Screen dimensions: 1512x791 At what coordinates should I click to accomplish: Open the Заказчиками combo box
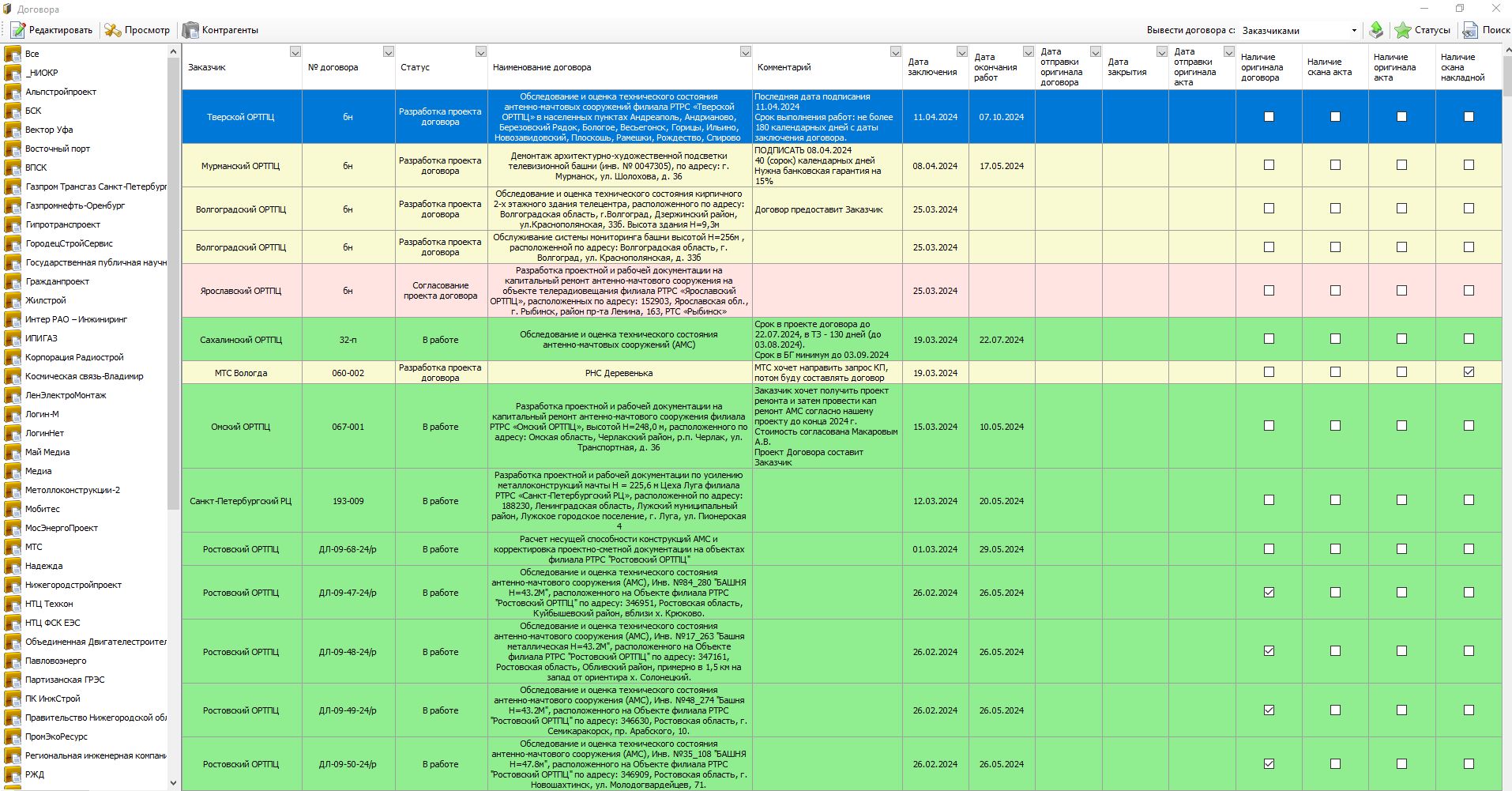1299,31
